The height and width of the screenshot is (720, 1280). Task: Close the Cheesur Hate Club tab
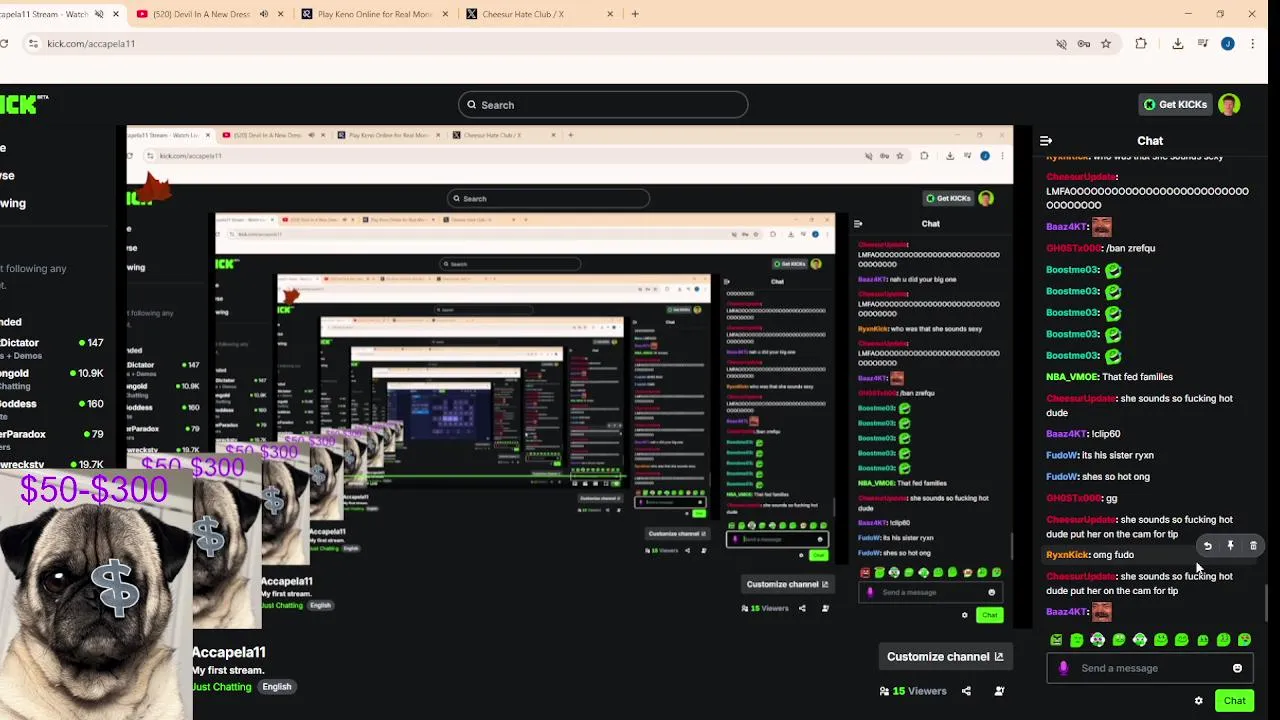pyautogui.click(x=610, y=14)
